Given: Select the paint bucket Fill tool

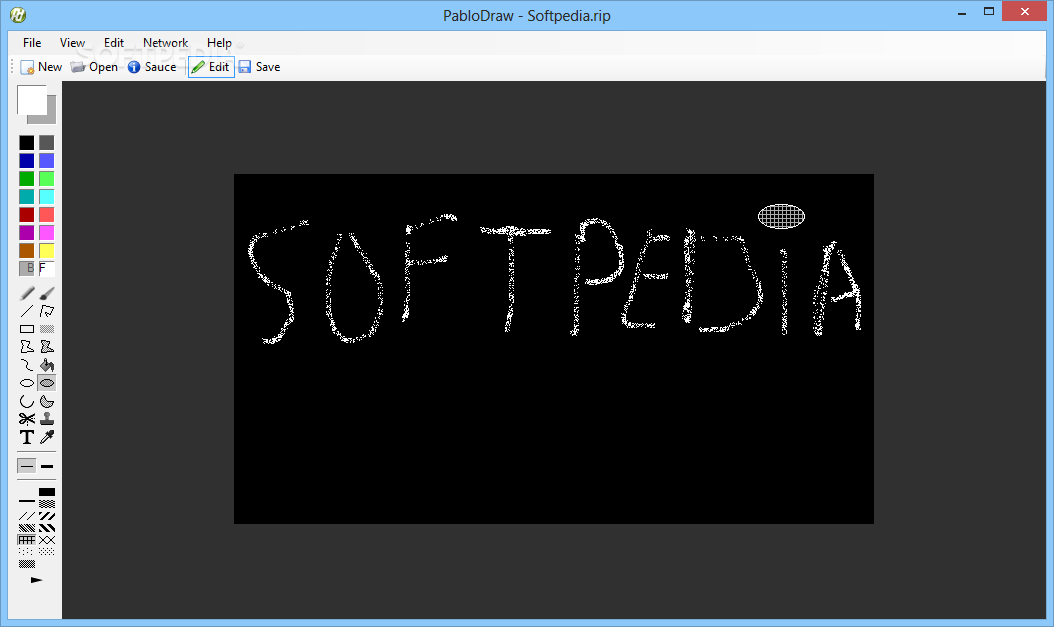Looking at the screenshot, I should (47, 365).
